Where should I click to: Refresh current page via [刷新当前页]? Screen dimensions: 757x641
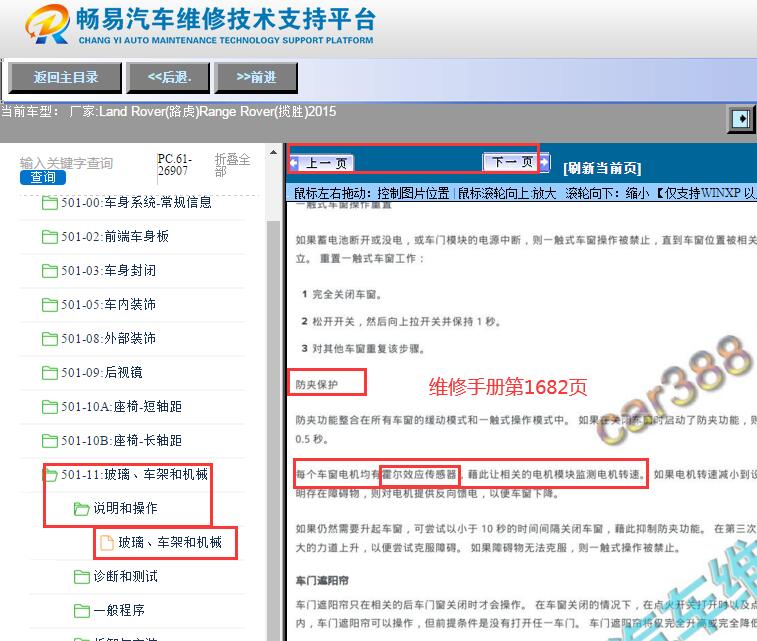point(602,168)
